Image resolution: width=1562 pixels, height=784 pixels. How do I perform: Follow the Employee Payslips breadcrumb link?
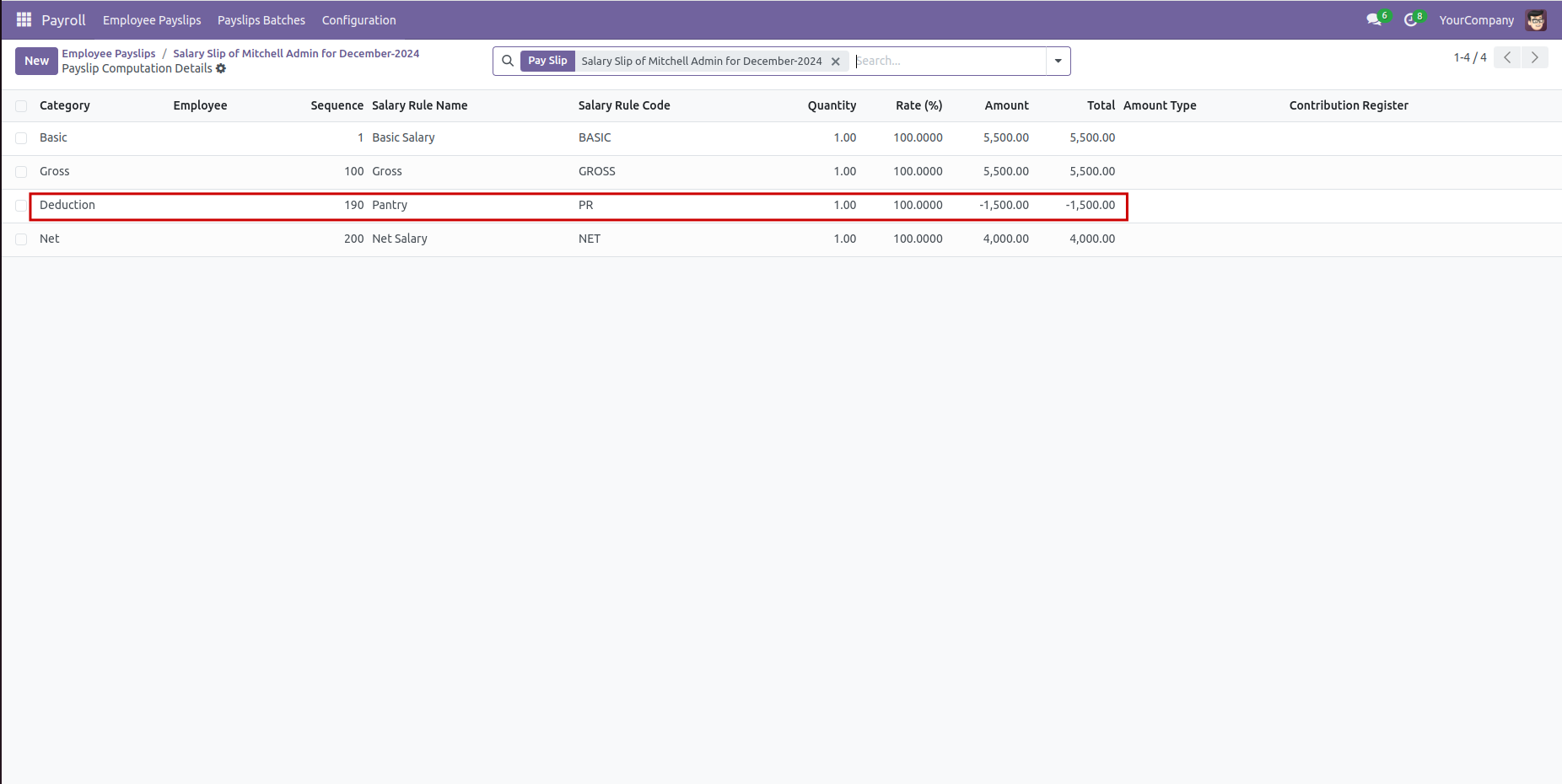[109, 53]
